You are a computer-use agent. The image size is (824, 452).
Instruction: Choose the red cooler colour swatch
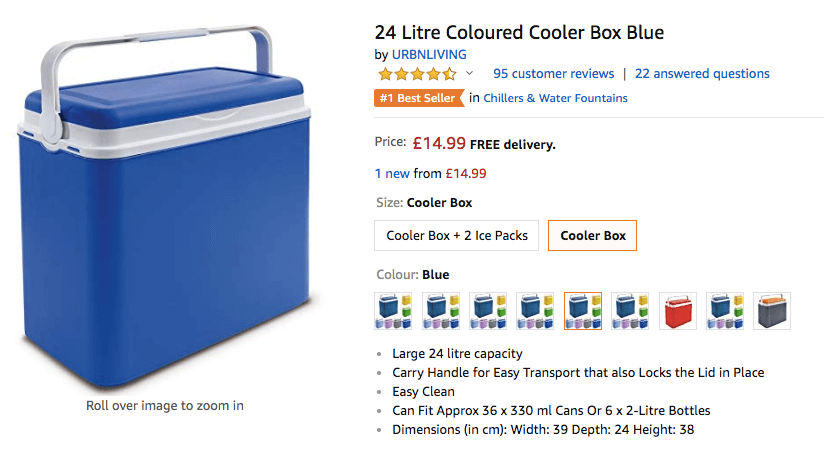coord(678,311)
